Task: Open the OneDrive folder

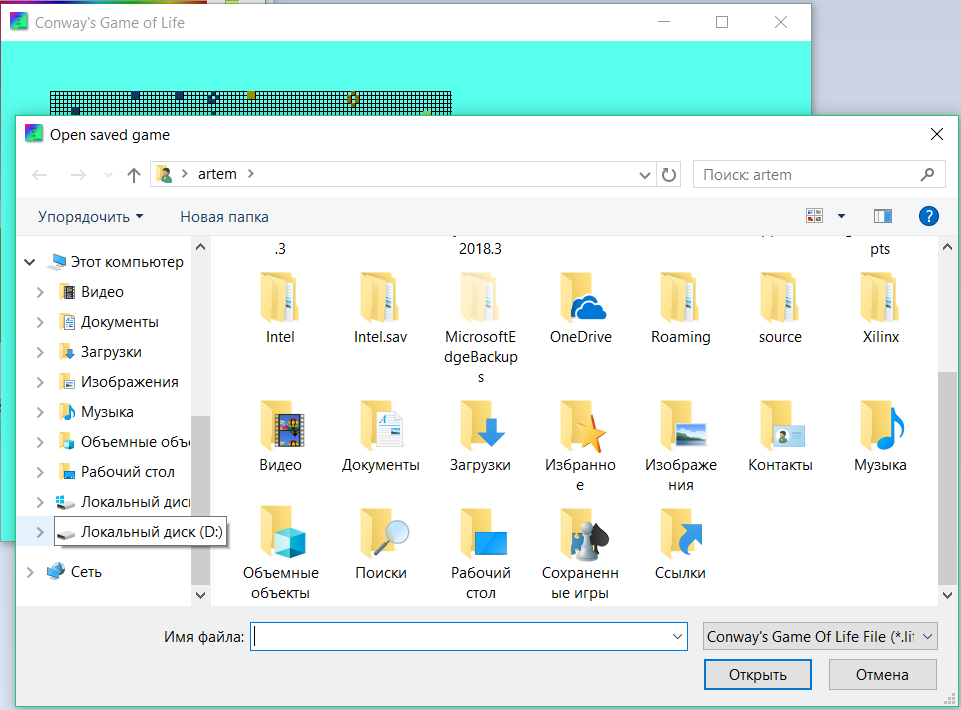Action: (580, 308)
